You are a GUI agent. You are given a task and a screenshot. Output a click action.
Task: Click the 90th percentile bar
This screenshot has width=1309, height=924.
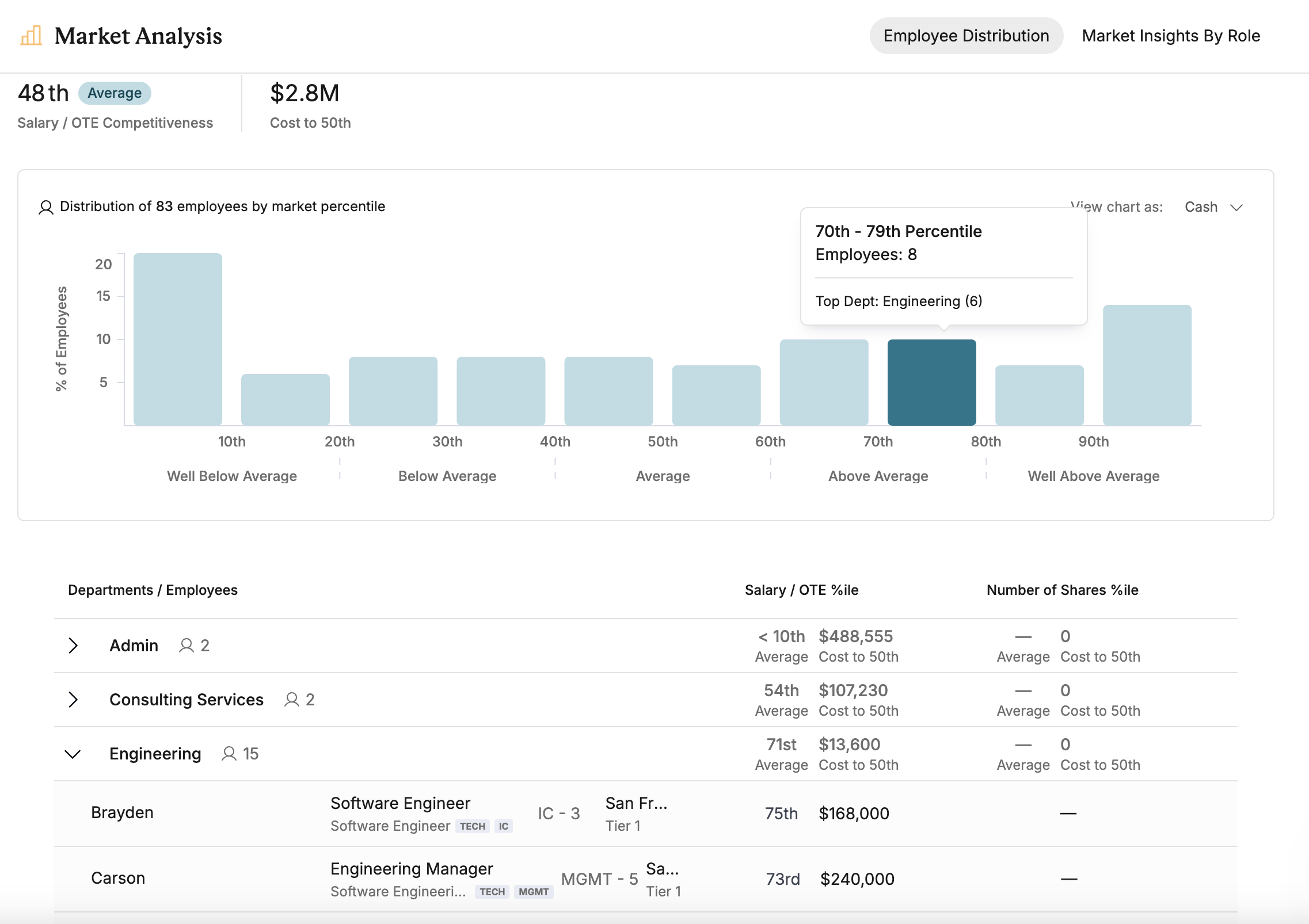tap(1147, 365)
